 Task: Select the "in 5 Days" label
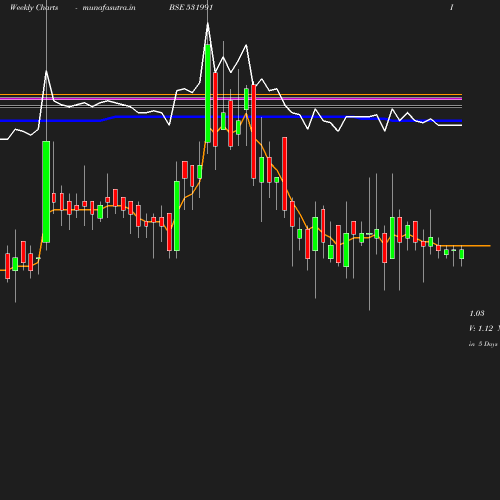tap(483, 344)
